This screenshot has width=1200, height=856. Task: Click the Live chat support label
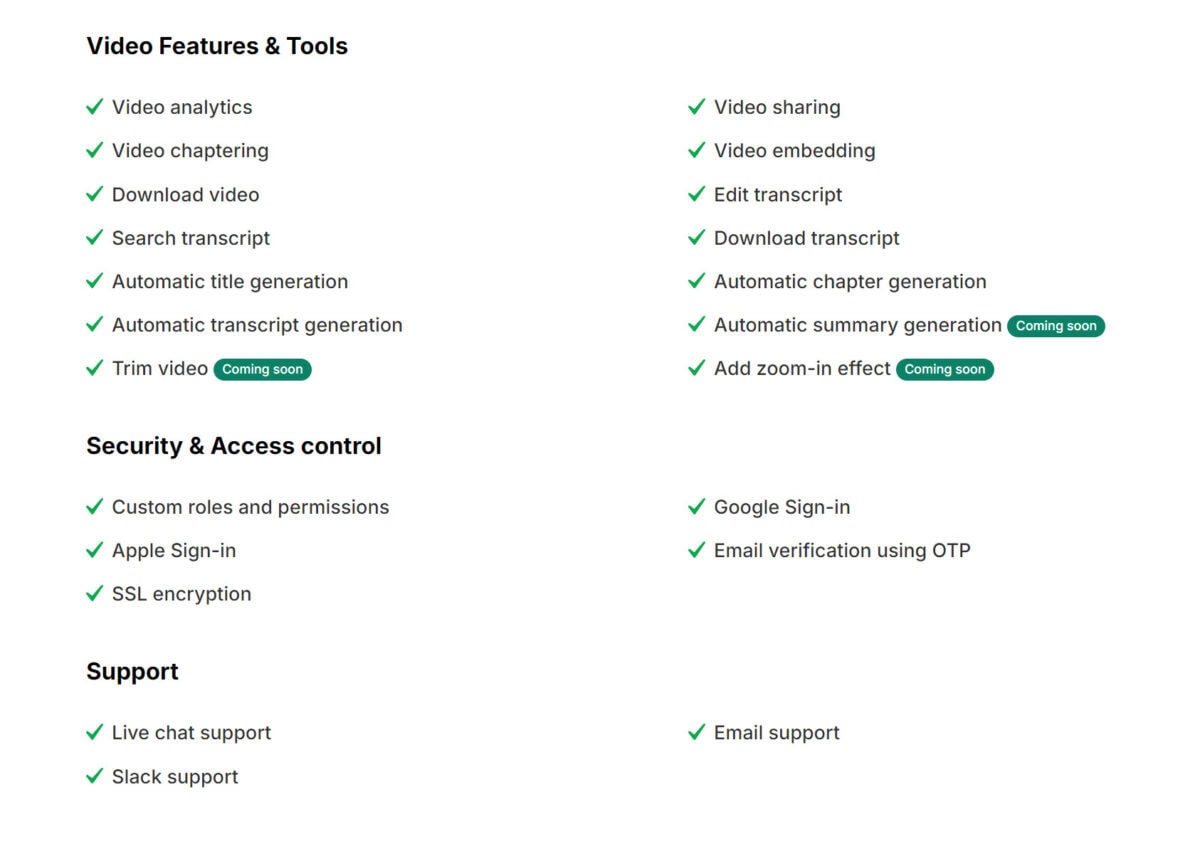coord(191,733)
